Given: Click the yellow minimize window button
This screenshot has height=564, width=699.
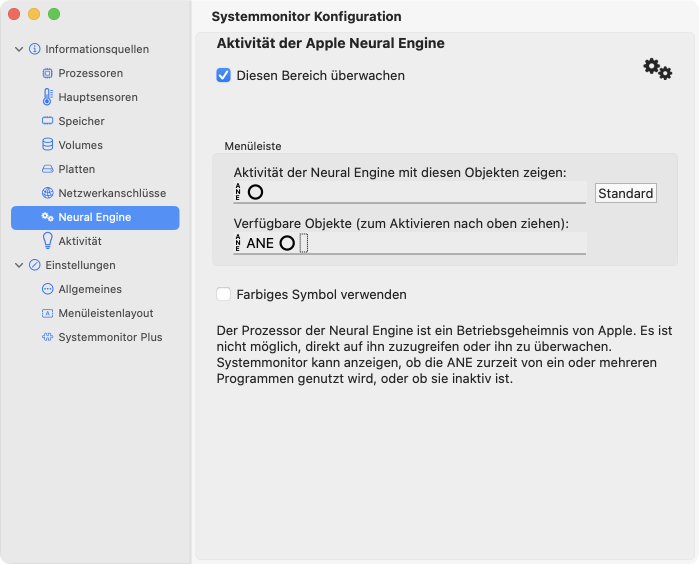Looking at the screenshot, I should tap(34, 14).
